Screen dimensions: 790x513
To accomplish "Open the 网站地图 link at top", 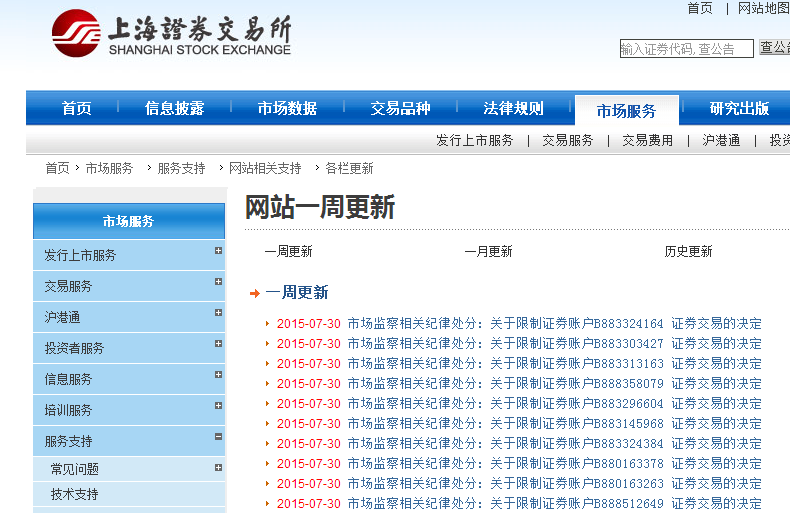I will click(x=763, y=8).
